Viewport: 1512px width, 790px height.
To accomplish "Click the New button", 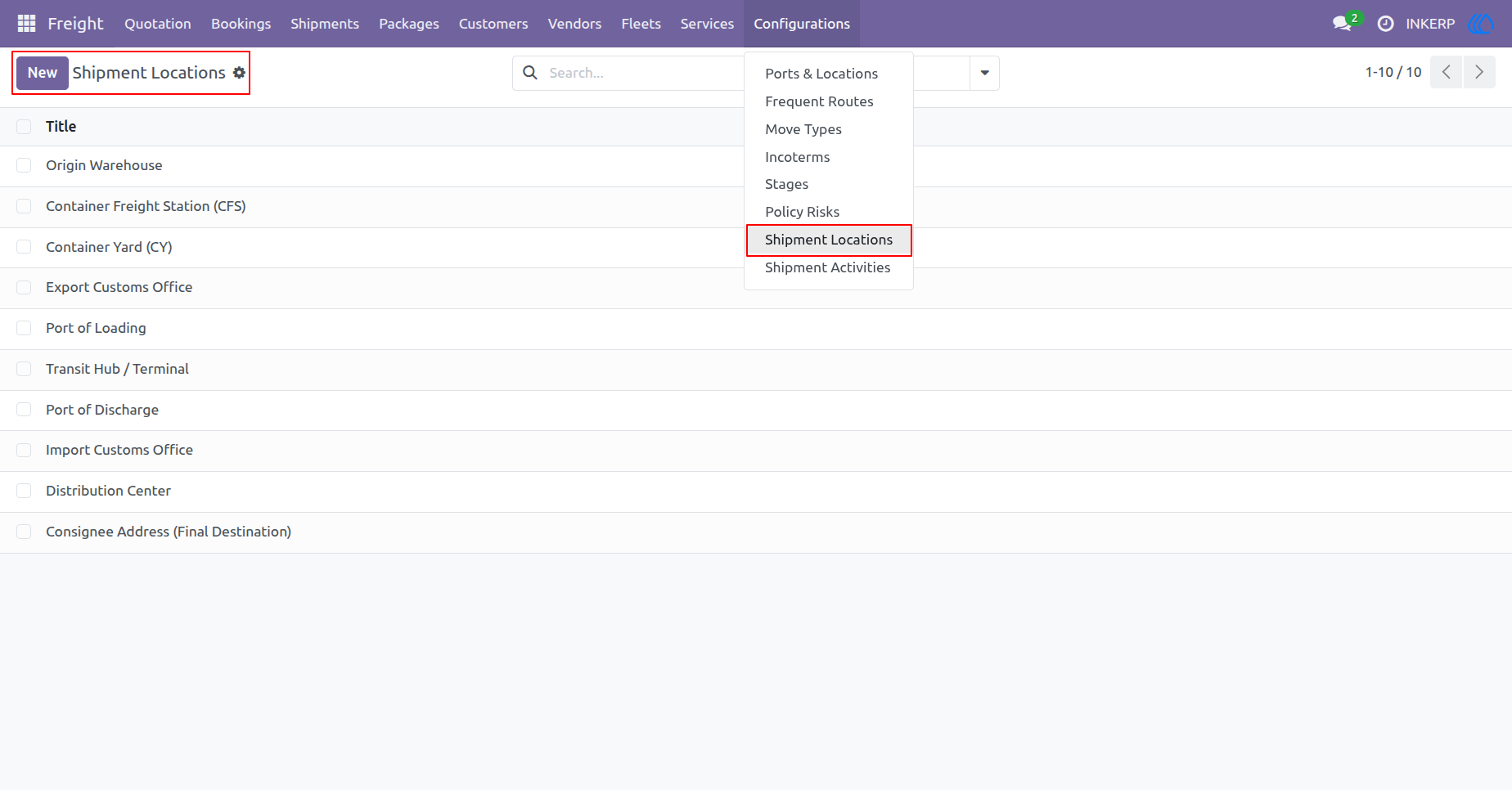I will click(x=43, y=73).
